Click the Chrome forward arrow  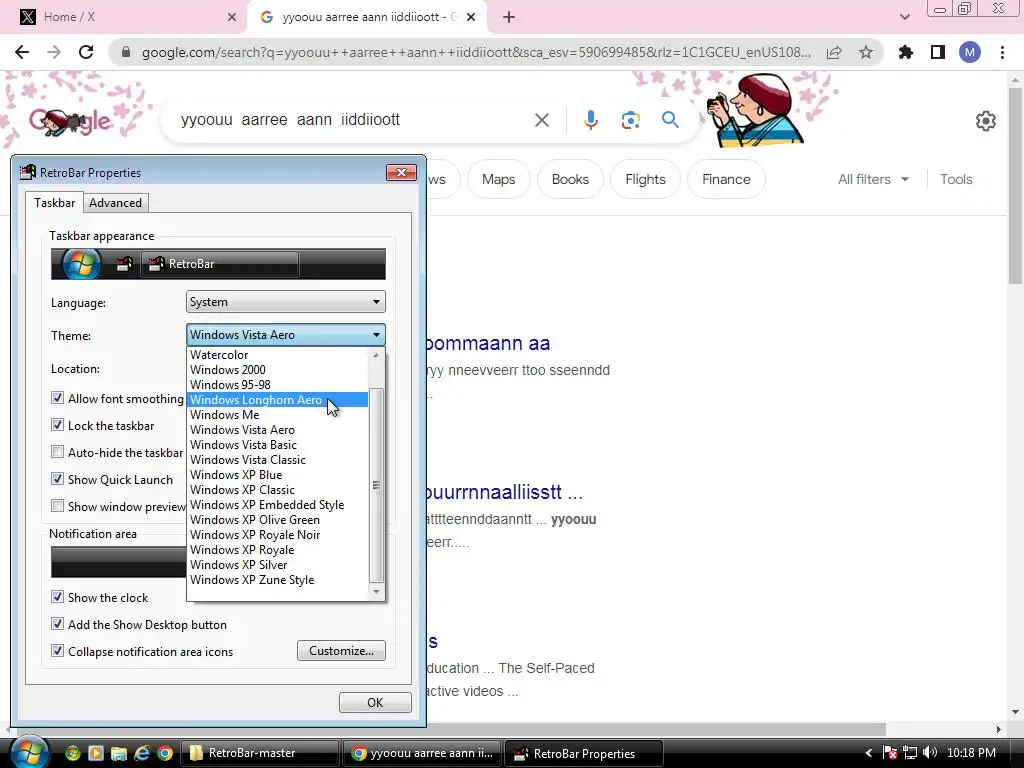pyautogui.click(x=54, y=52)
